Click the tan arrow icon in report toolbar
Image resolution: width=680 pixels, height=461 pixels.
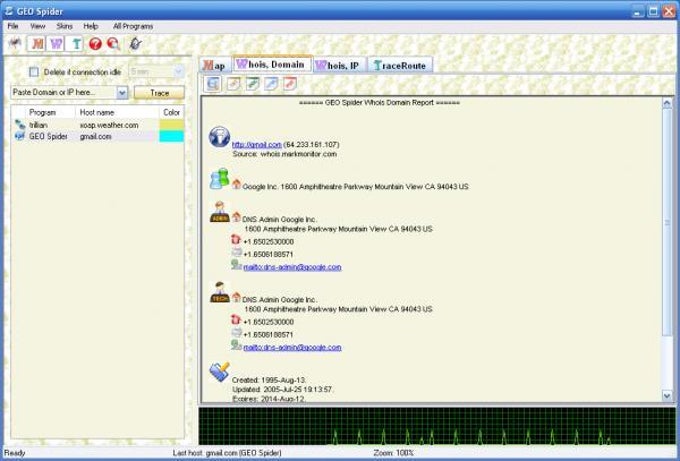[233, 83]
